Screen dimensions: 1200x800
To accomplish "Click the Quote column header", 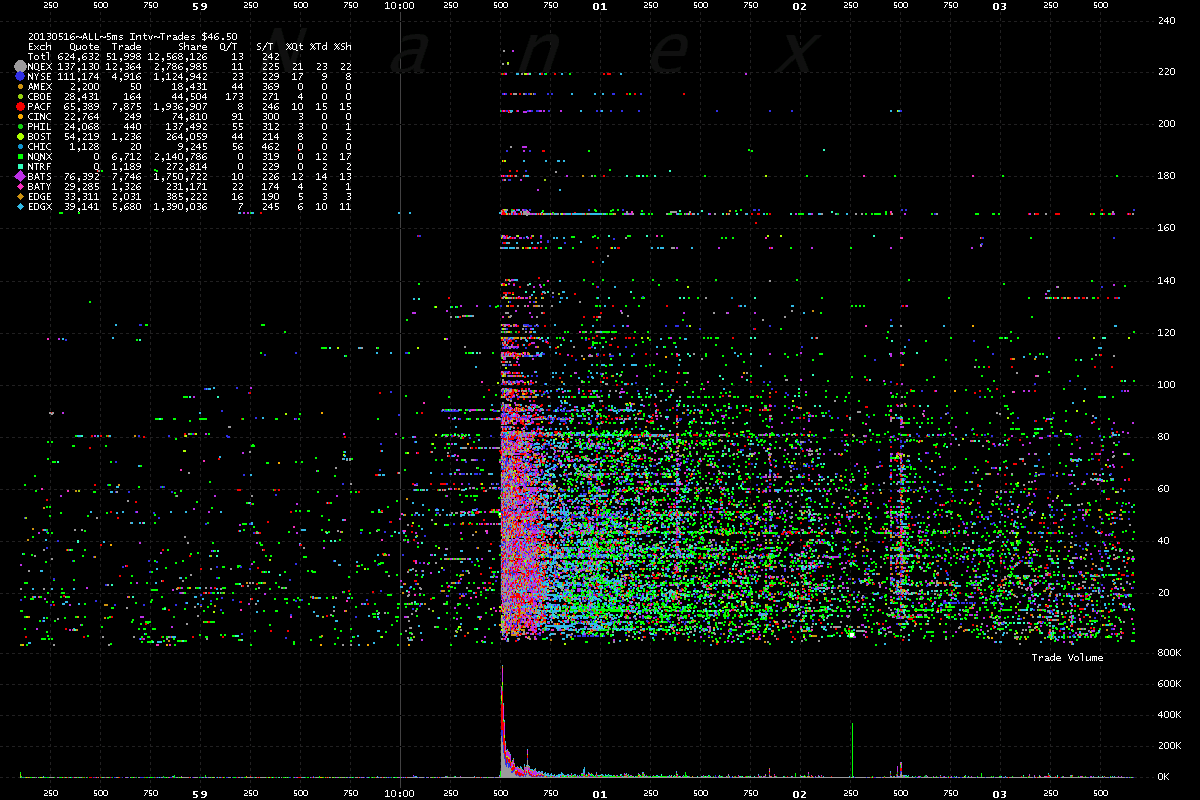I will tap(84, 46).
